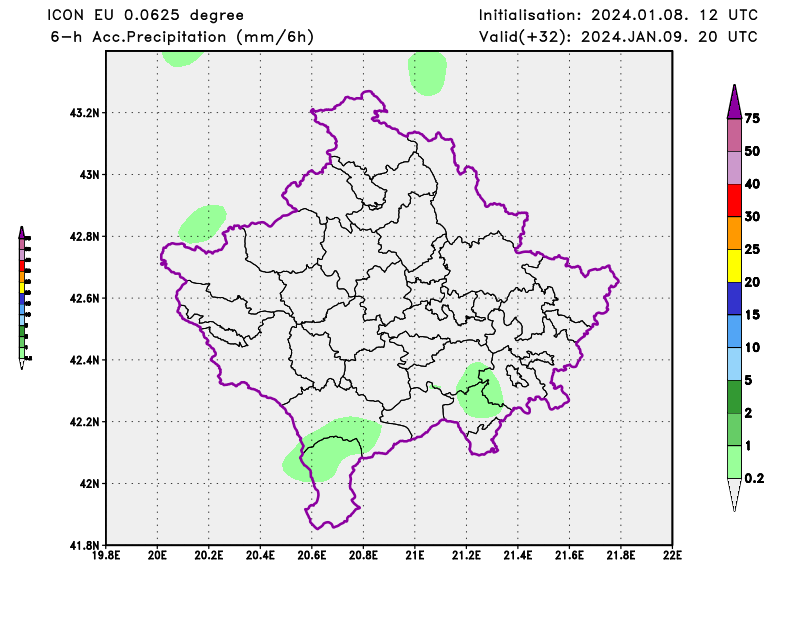
Task: Click the '42.2N' latitude label
Action: pos(84,422)
